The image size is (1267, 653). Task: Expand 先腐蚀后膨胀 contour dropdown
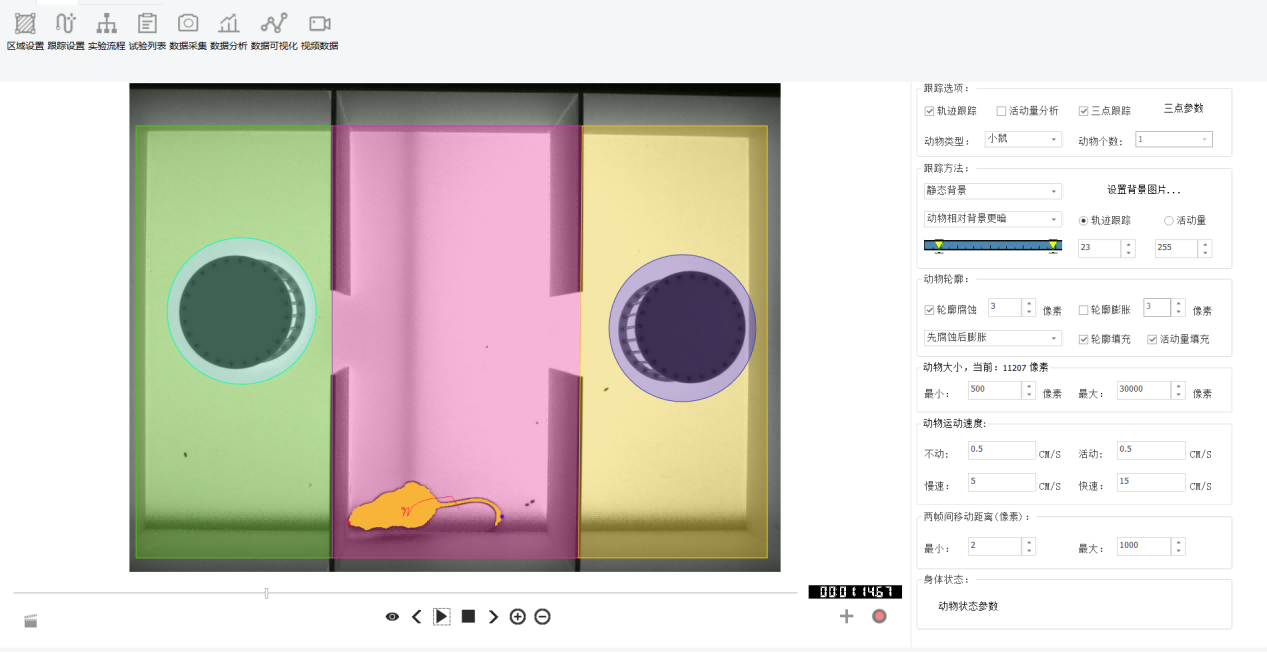point(992,338)
